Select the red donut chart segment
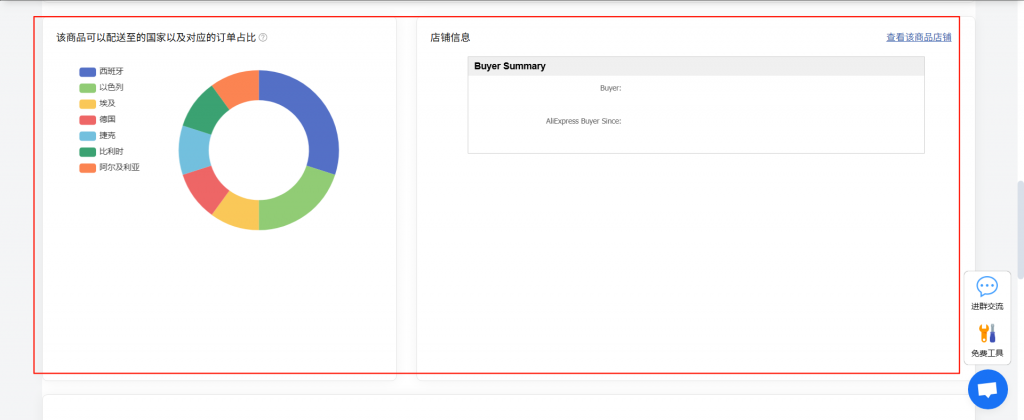This screenshot has width=1024, height=420. [x=203, y=190]
